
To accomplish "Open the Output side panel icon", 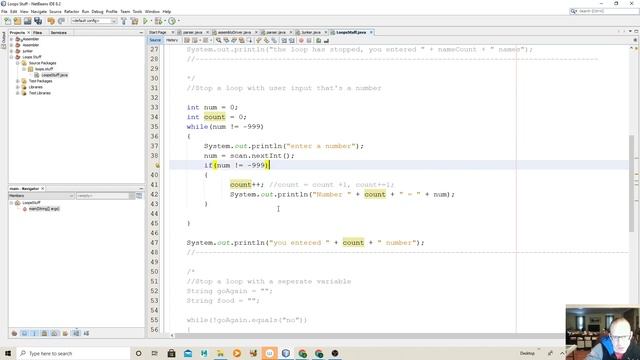I will pyautogui.click(x=4, y=41).
